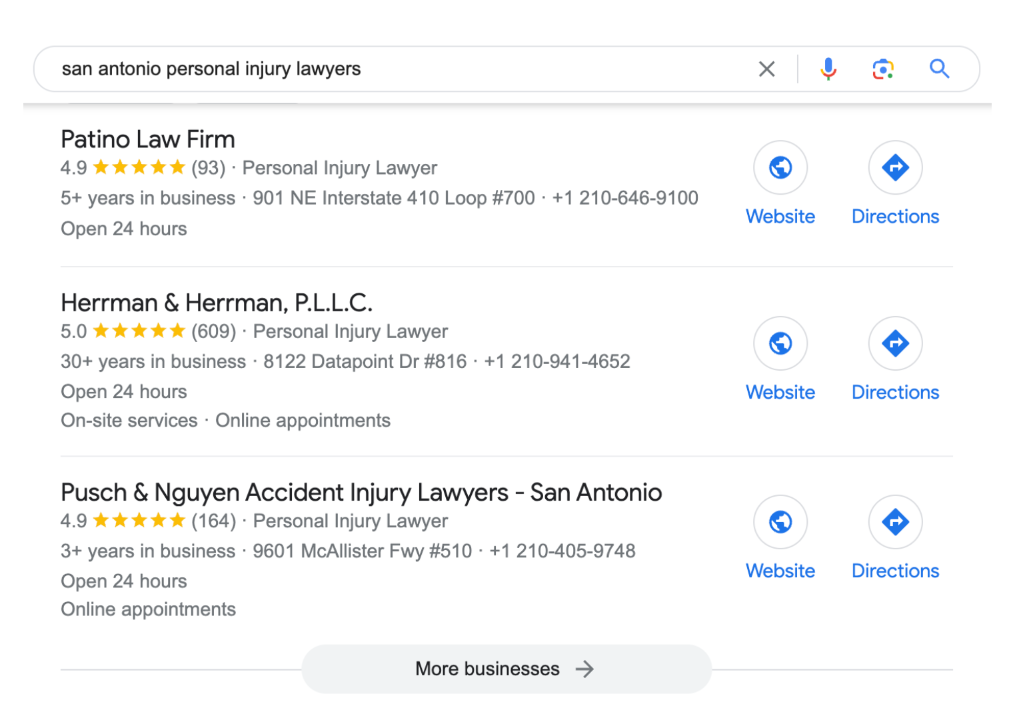Click Website label for Herrman & Herrman

tap(780, 392)
